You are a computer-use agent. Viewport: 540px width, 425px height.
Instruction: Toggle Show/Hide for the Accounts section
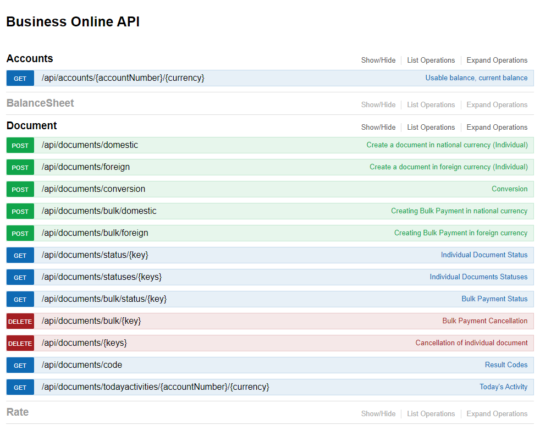378,60
